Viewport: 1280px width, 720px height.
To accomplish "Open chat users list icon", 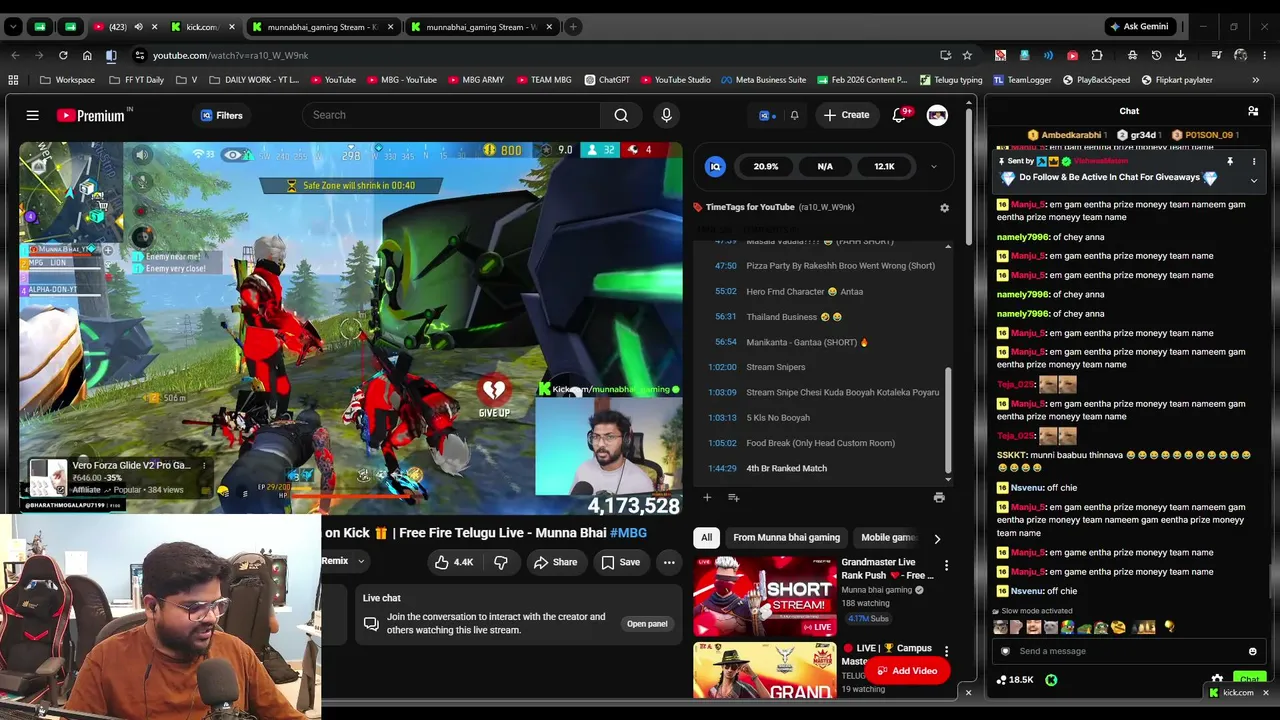I will [x=1253, y=111].
